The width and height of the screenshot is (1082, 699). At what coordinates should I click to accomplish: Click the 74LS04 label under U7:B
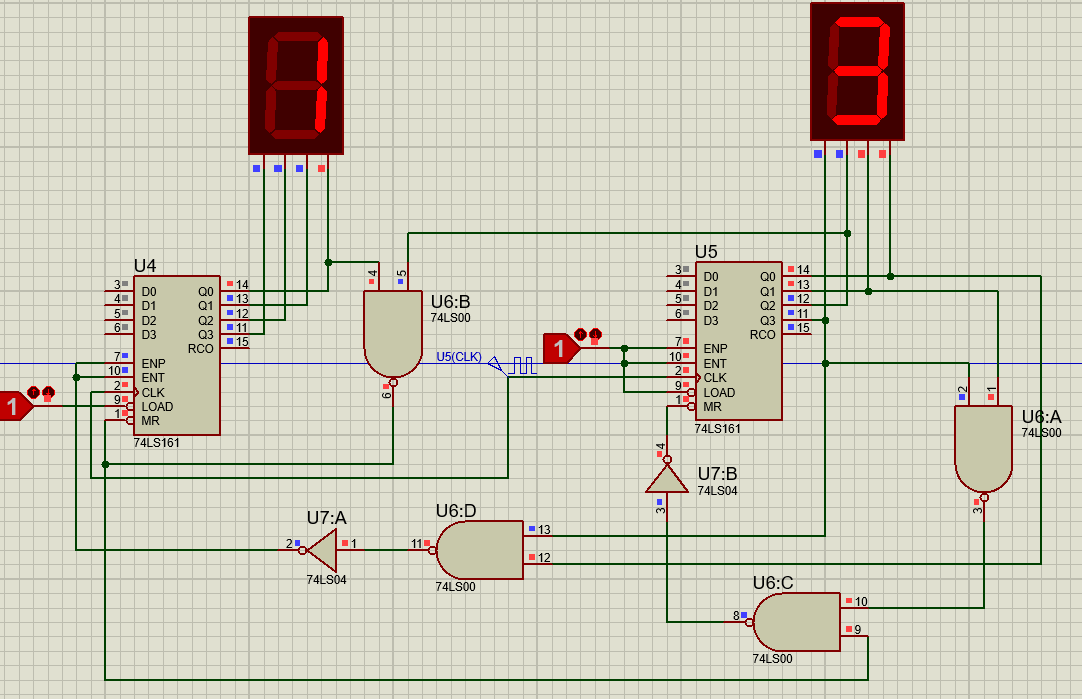[718, 491]
